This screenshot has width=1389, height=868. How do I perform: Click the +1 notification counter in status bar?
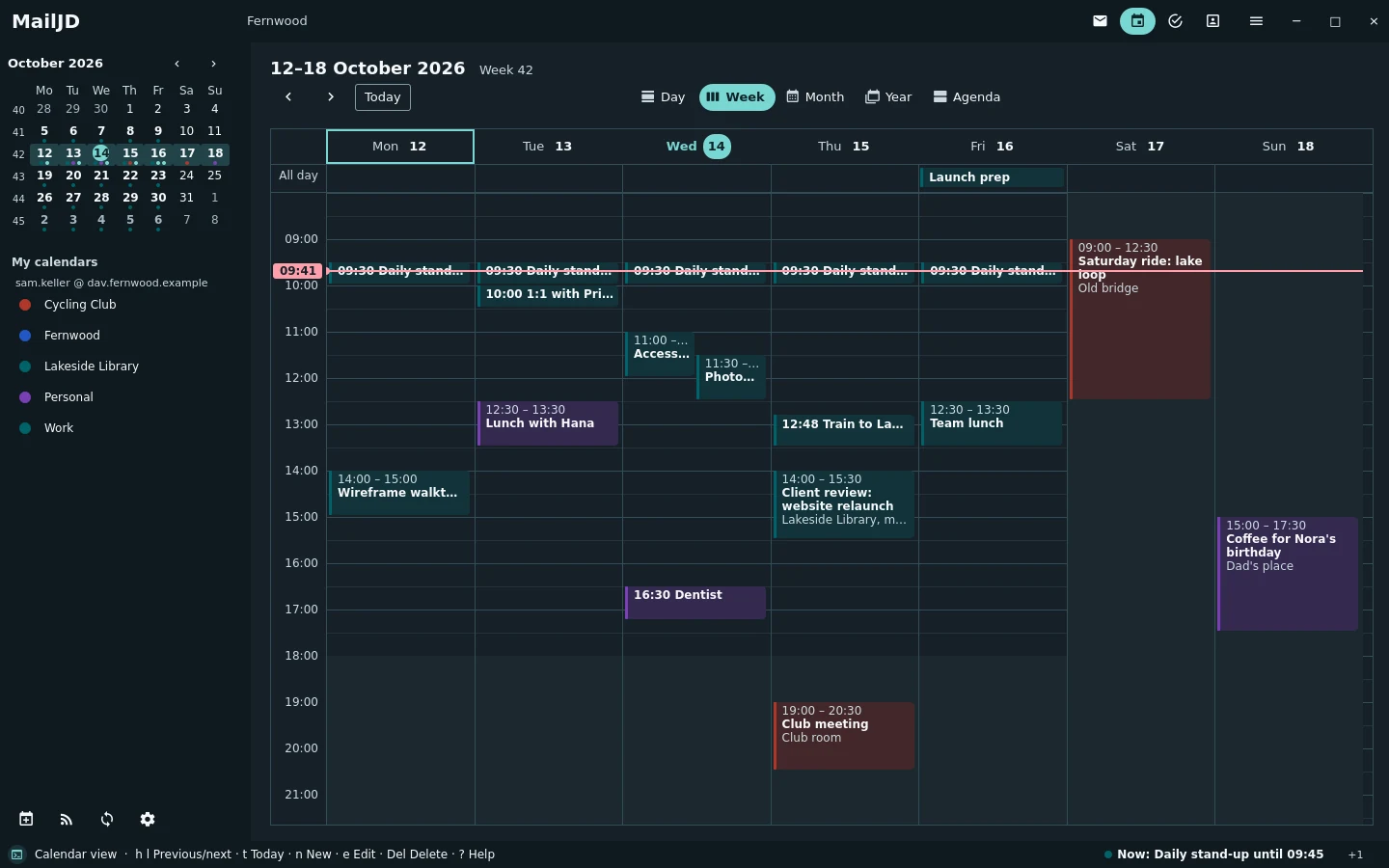(x=1355, y=854)
